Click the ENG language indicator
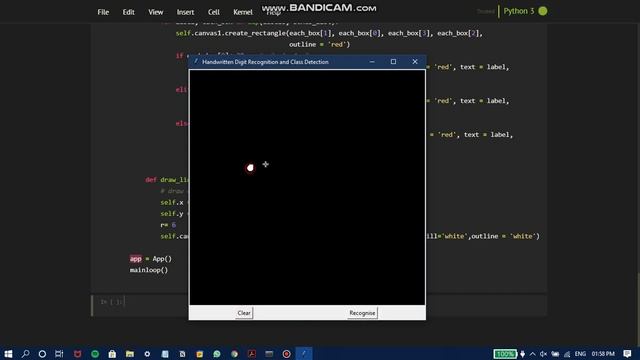This screenshot has height=360, width=640. (x=580, y=354)
